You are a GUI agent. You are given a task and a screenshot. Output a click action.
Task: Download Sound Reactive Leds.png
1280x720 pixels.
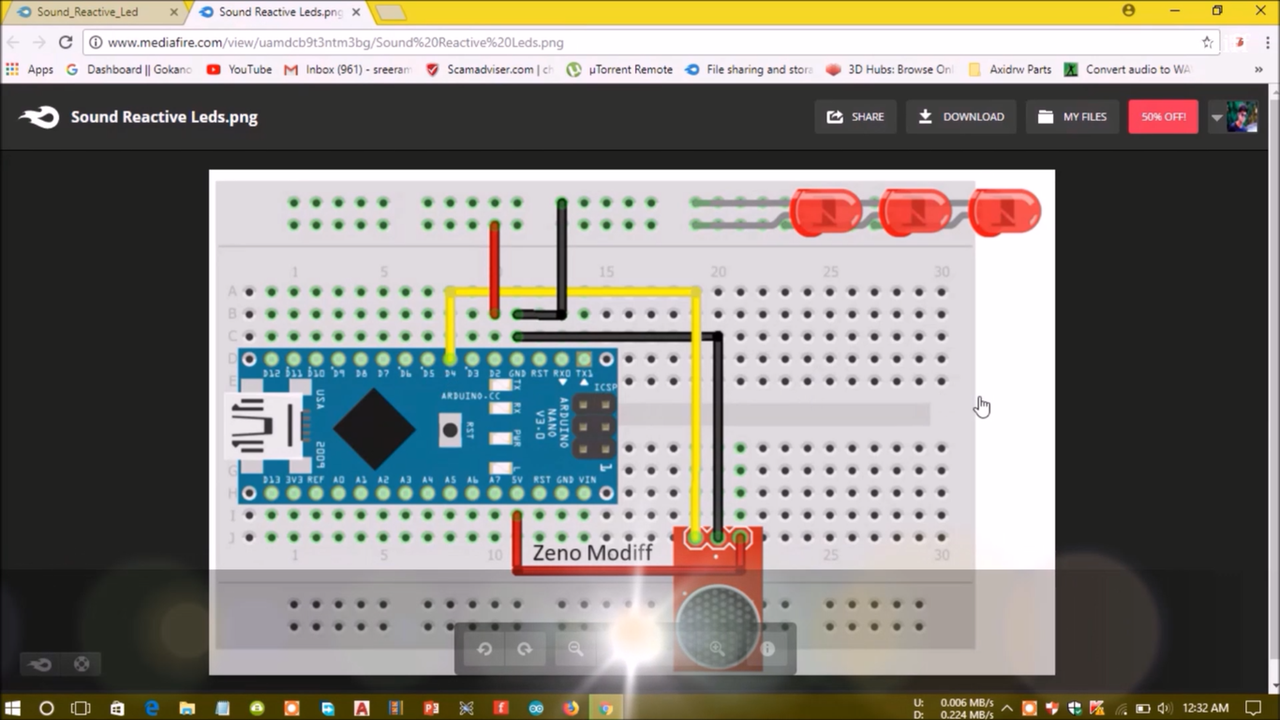coord(960,116)
